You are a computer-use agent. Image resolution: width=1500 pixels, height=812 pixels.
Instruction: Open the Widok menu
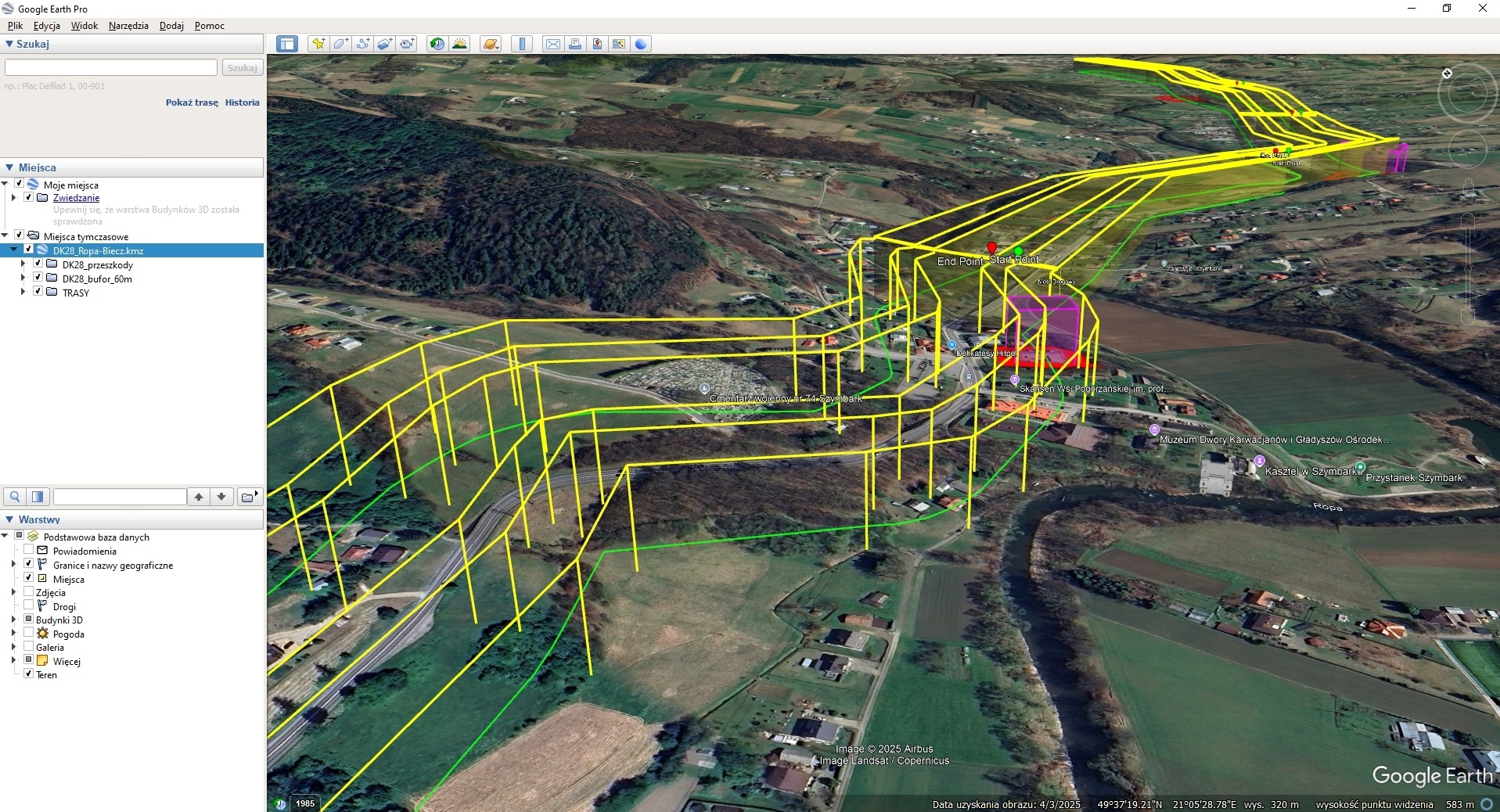click(x=84, y=26)
